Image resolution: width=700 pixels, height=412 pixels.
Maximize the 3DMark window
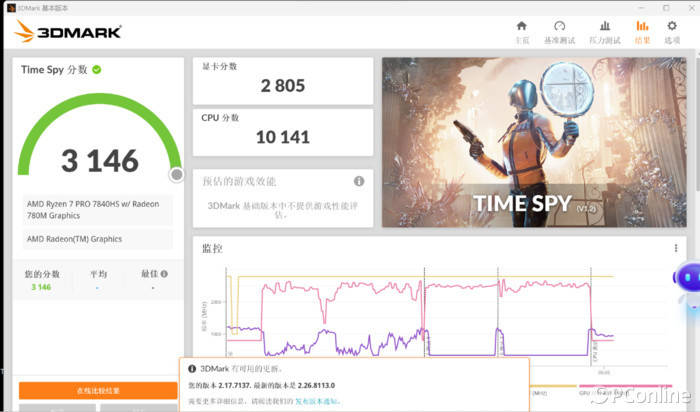point(664,6)
